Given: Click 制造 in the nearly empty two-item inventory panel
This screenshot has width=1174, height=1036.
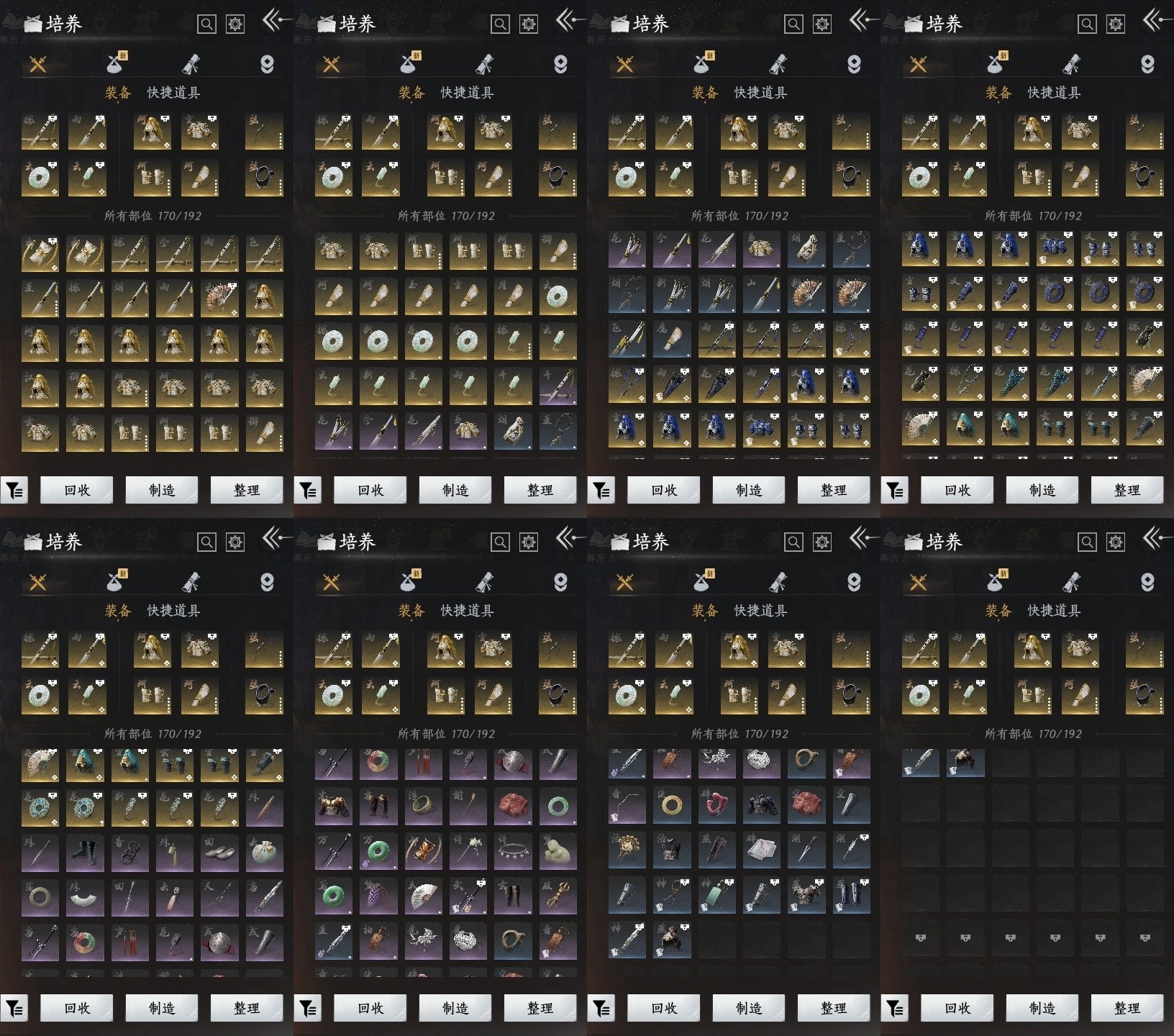Looking at the screenshot, I should pos(1042,1008).
